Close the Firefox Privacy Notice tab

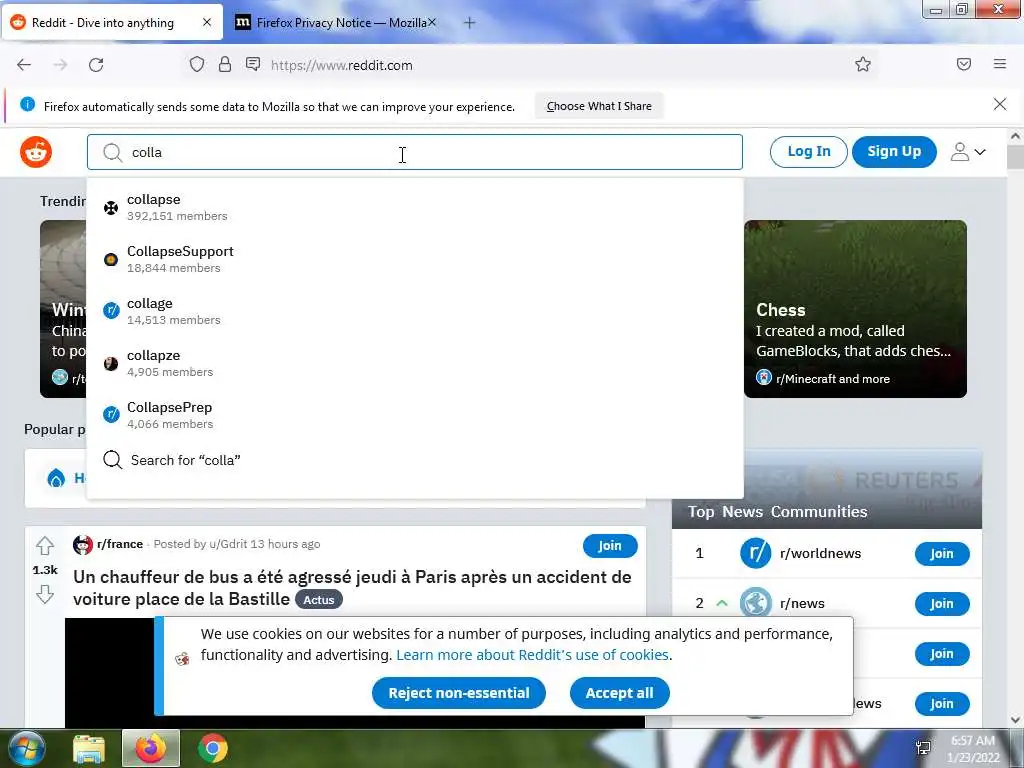point(432,22)
